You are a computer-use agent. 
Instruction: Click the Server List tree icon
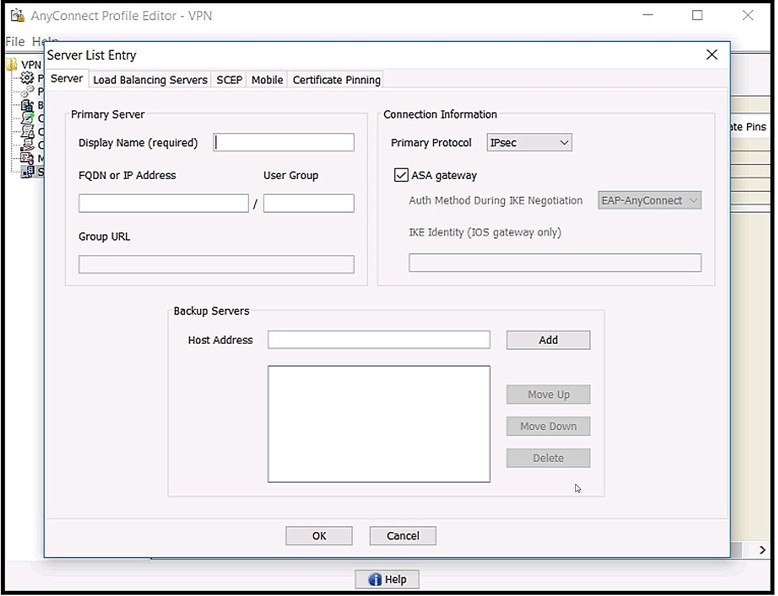(27, 171)
